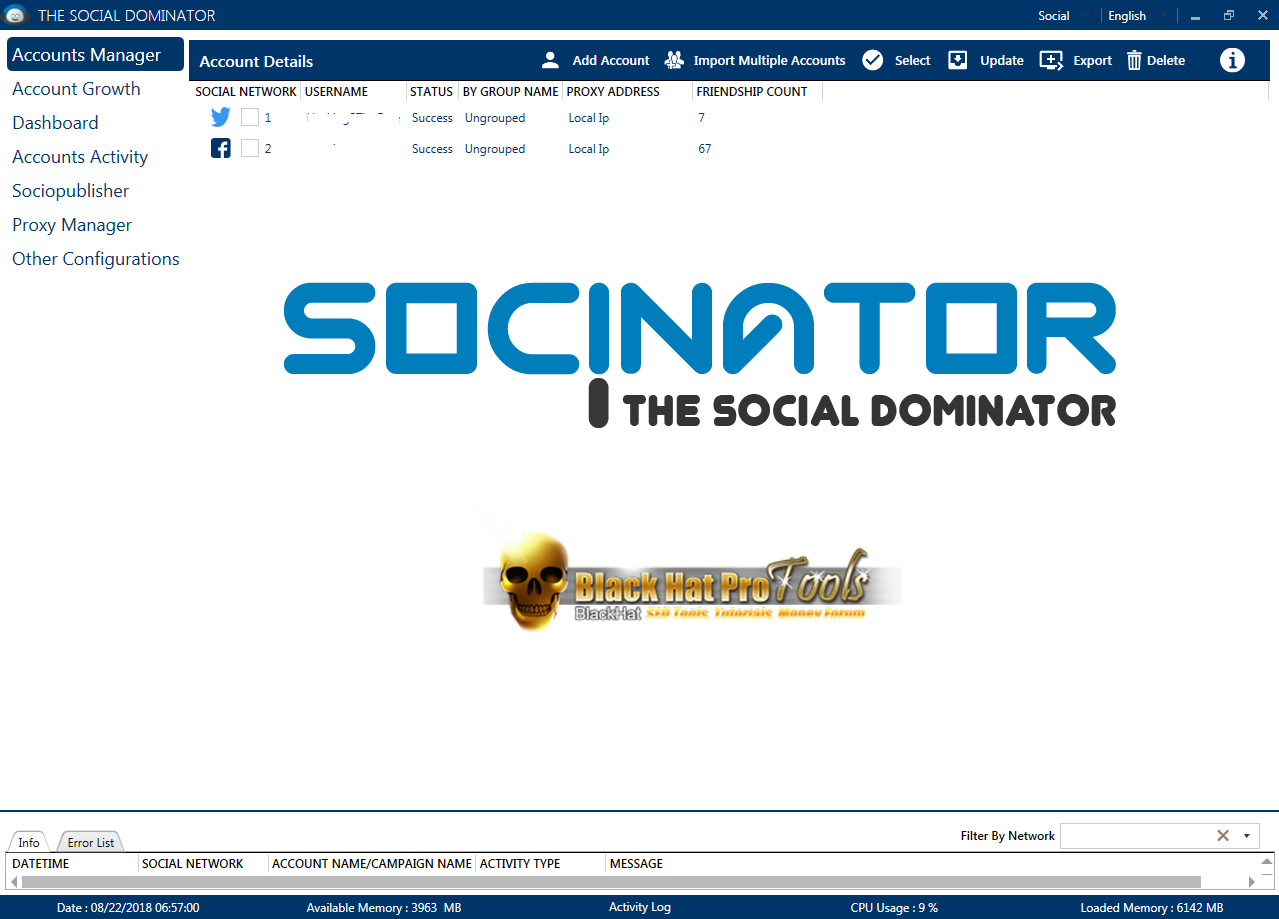Click the DATETIME column header in log
Screen dimensions: 1279x919
point(41,863)
